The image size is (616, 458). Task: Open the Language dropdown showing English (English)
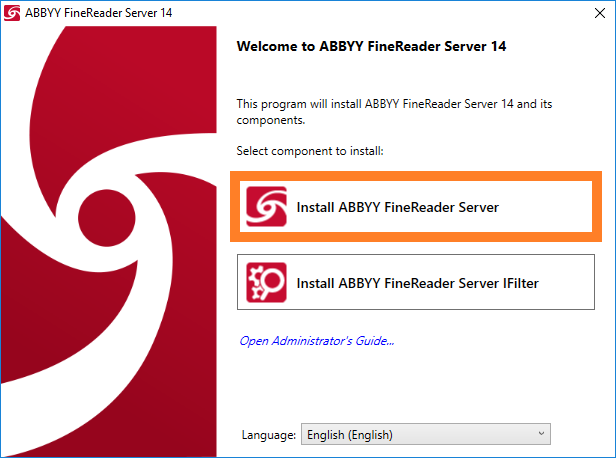click(x=426, y=434)
